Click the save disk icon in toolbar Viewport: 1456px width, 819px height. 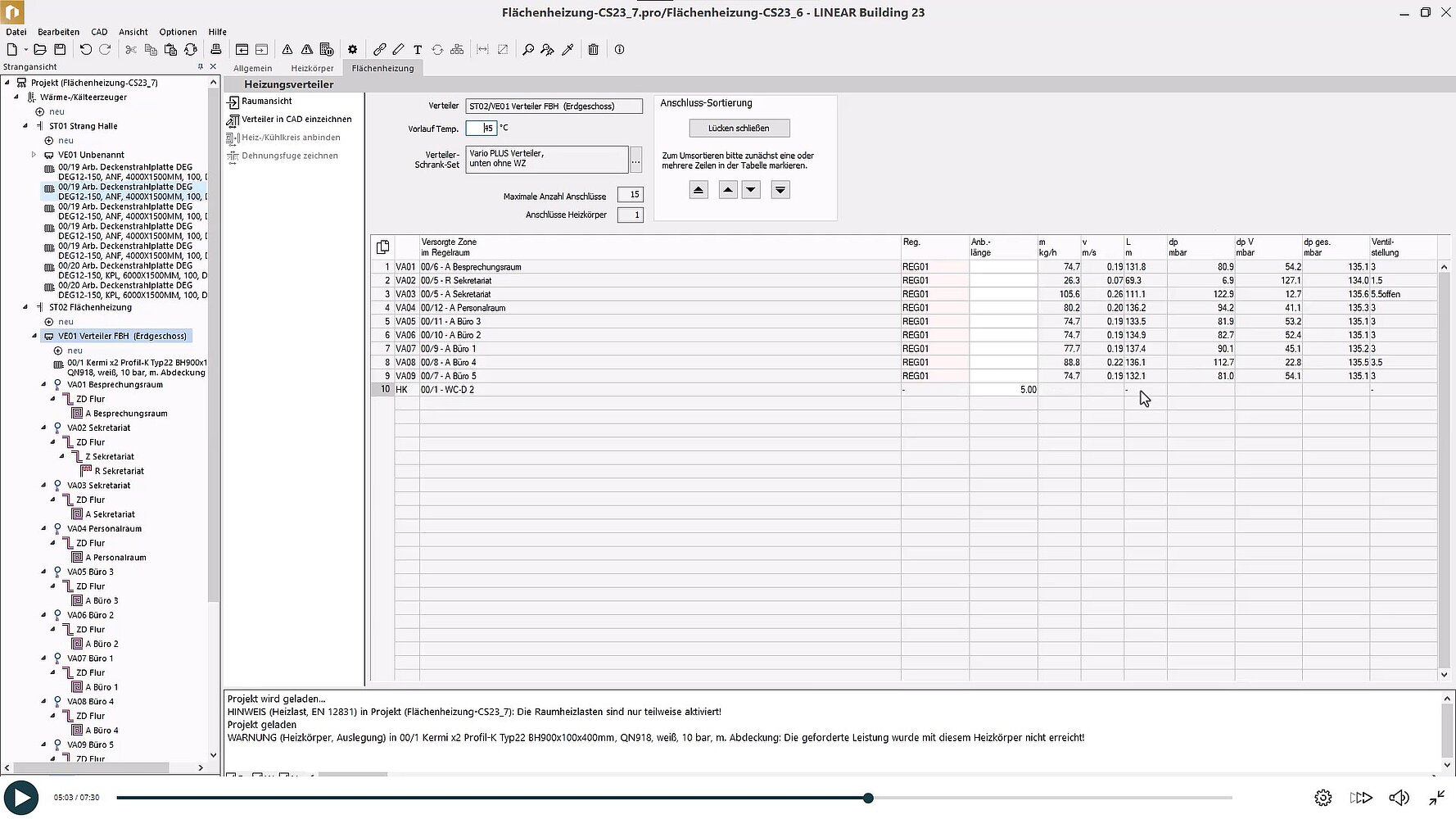tap(60, 50)
